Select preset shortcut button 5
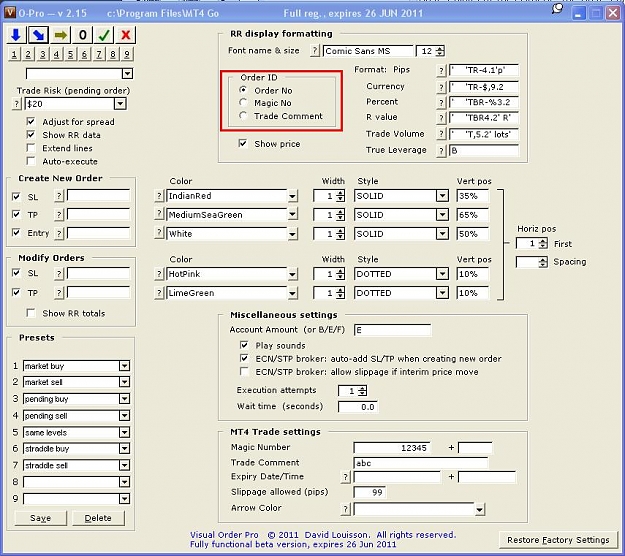 [x=70, y=54]
